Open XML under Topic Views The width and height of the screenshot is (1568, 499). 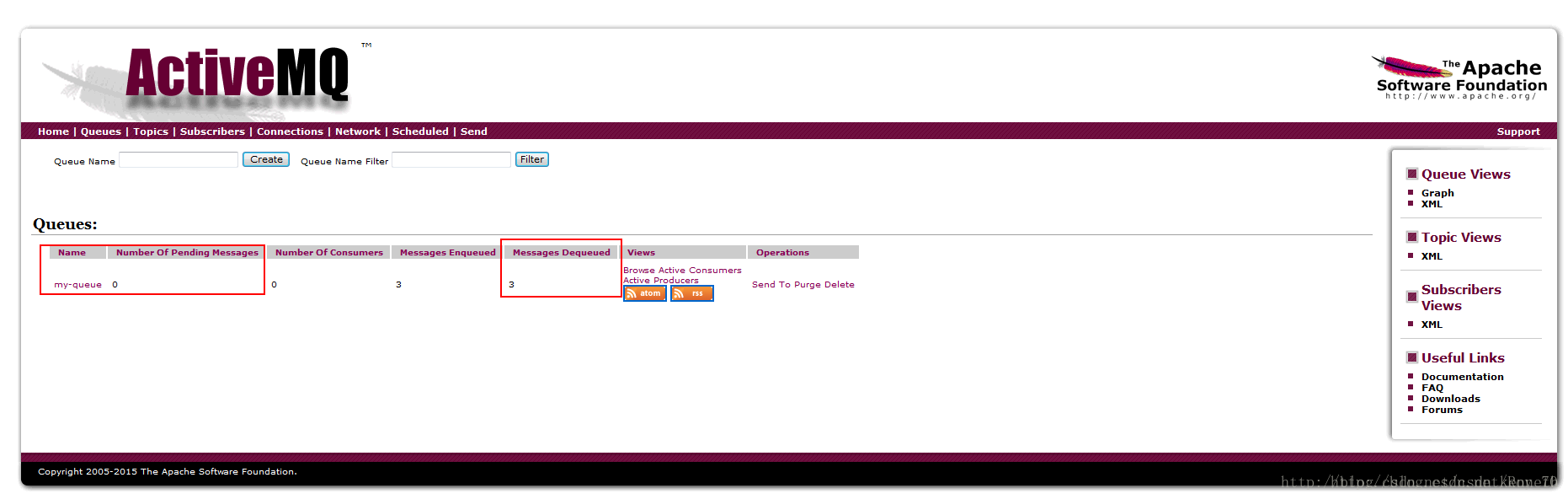click(1432, 256)
